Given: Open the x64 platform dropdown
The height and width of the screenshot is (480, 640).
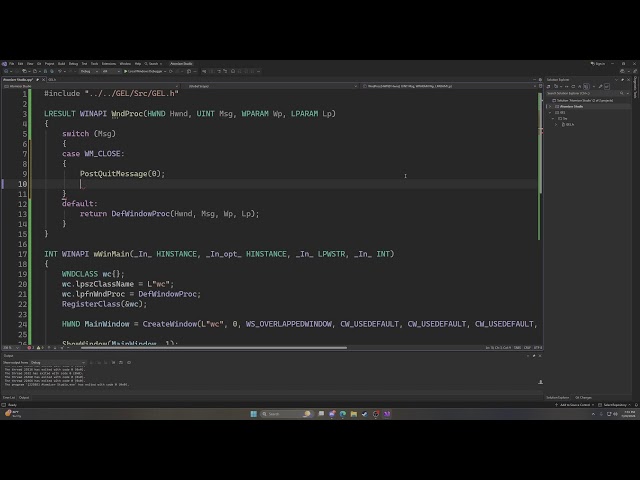Looking at the screenshot, I should 111,71.
